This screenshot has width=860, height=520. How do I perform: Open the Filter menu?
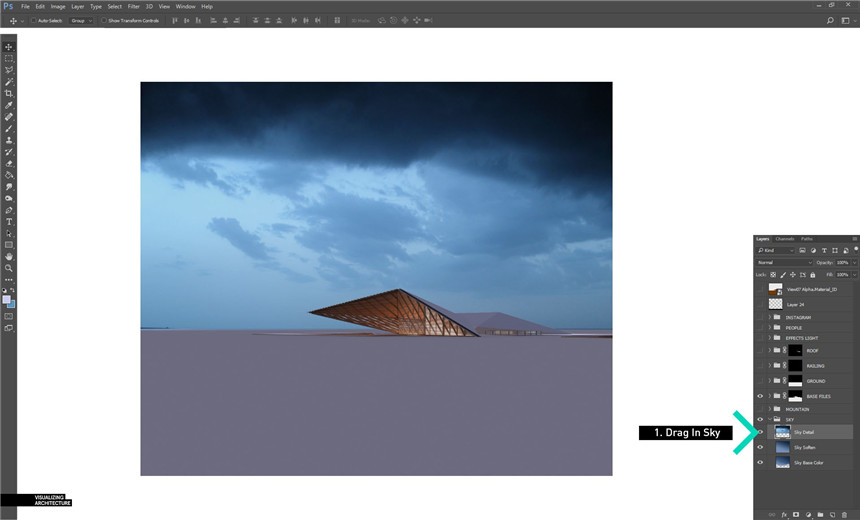[x=133, y=6]
